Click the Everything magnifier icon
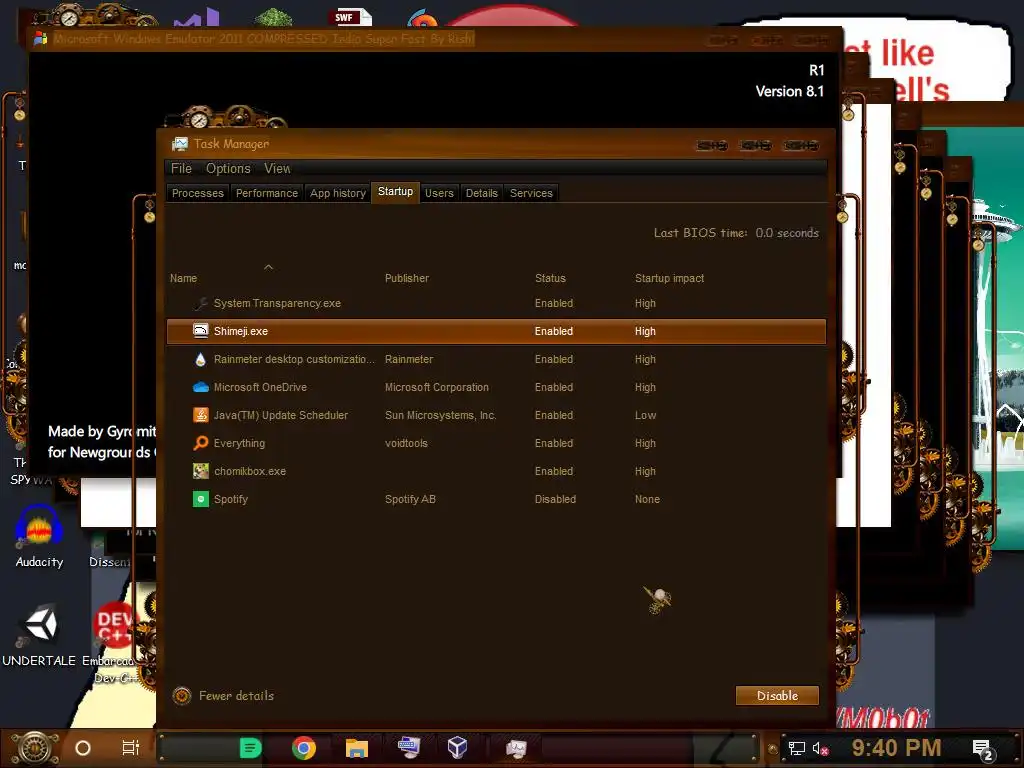 click(200, 443)
